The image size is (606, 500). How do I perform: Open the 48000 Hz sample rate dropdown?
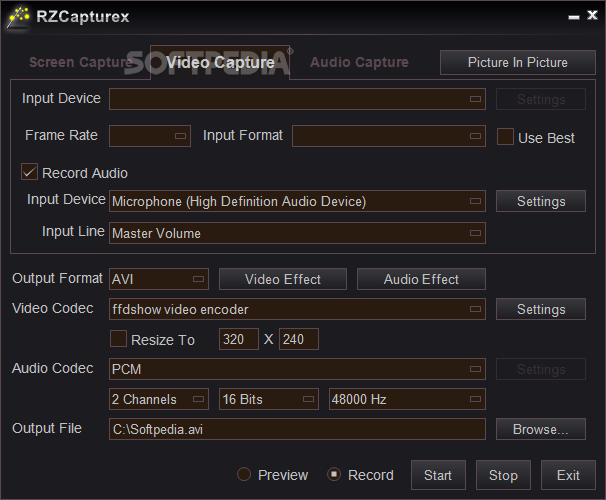(407, 399)
